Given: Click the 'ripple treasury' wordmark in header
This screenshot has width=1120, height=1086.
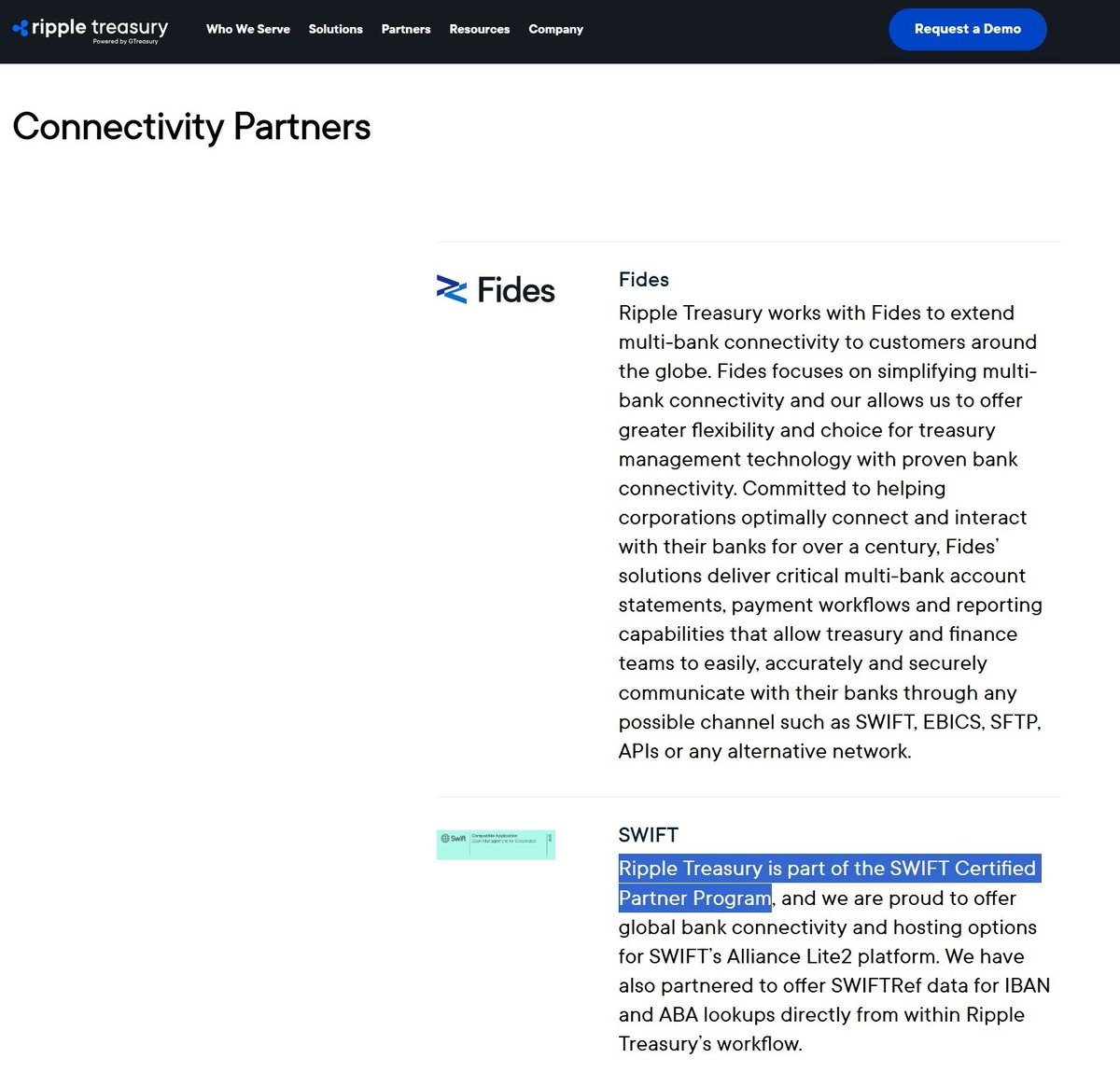Looking at the screenshot, I should [100, 27].
